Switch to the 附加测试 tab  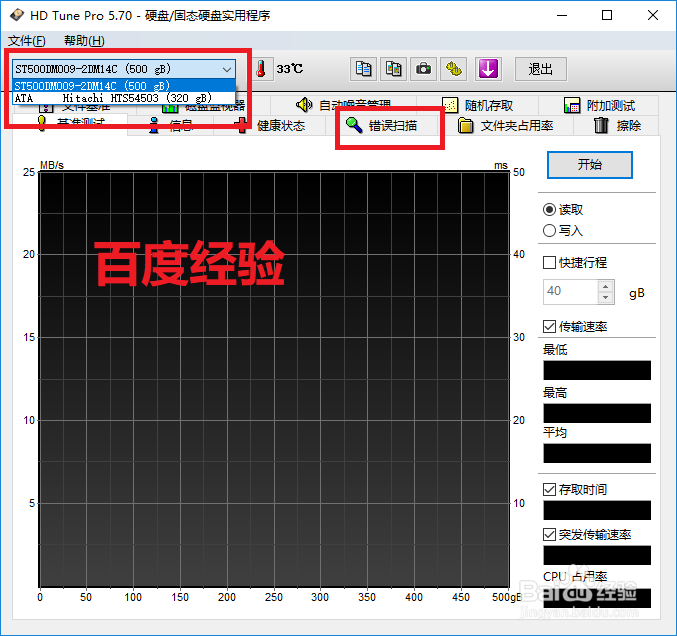point(599,105)
